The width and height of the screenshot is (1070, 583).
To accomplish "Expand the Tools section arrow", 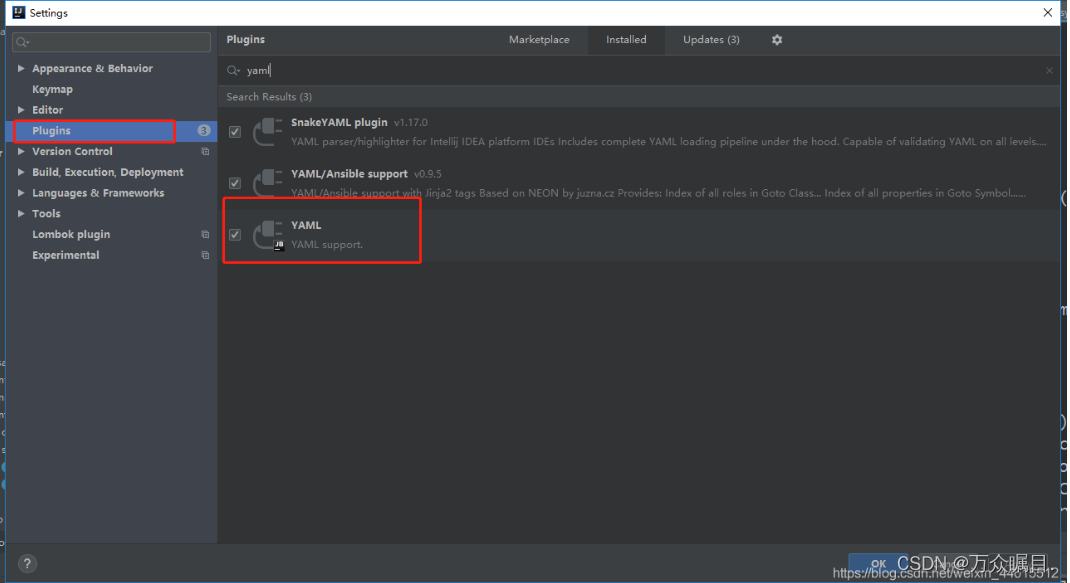I will (21, 214).
